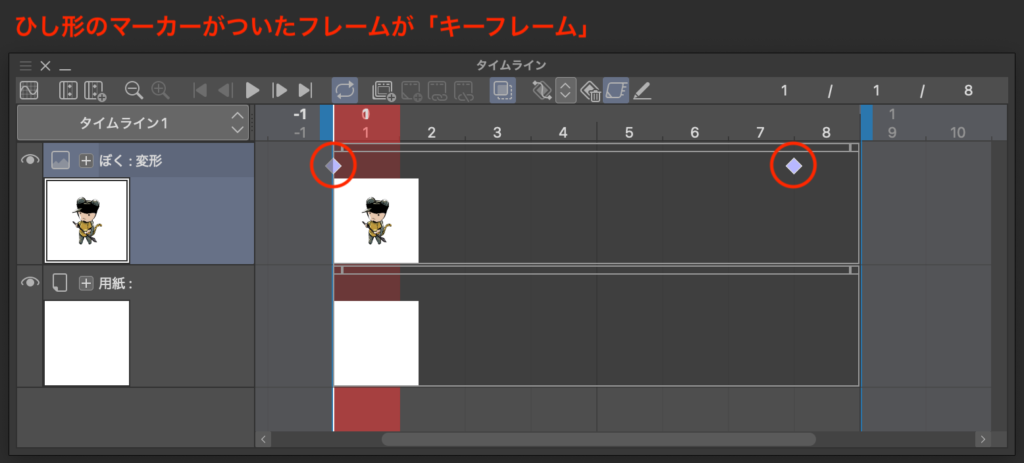The width and height of the screenshot is (1024, 463).
Task: Click frame 5 on the timeline ruler
Action: point(629,133)
